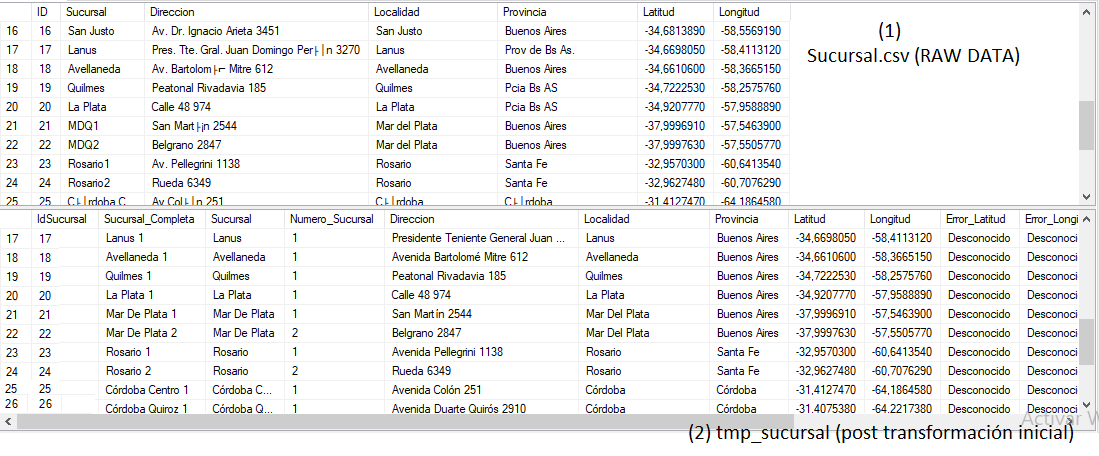This screenshot has width=1099, height=456.
Task: Select 'Rueda 6349' in the lower grid
Action: click(483, 371)
